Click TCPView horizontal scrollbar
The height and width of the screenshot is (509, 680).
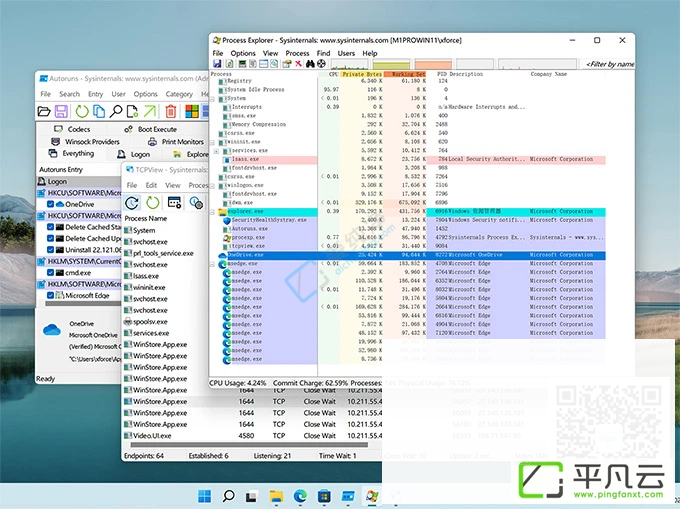click(x=249, y=445)
